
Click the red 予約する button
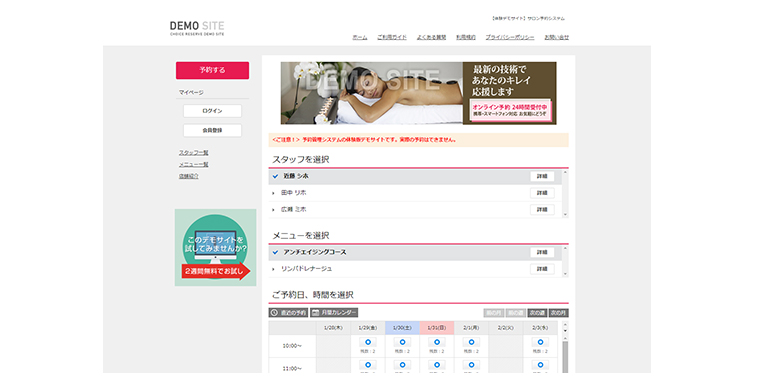click(212, 71)
